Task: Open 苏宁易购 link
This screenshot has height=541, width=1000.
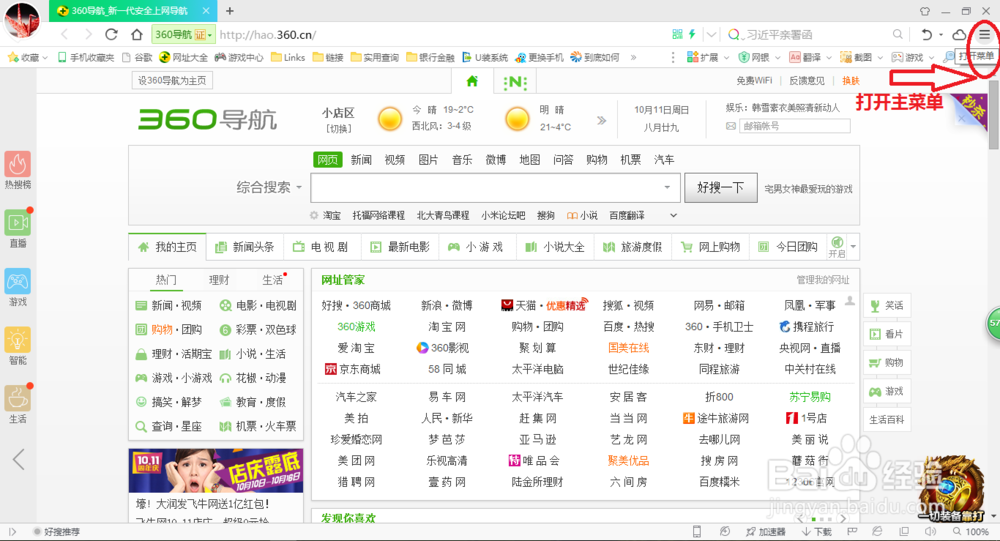Action: (x=810, y=397)
